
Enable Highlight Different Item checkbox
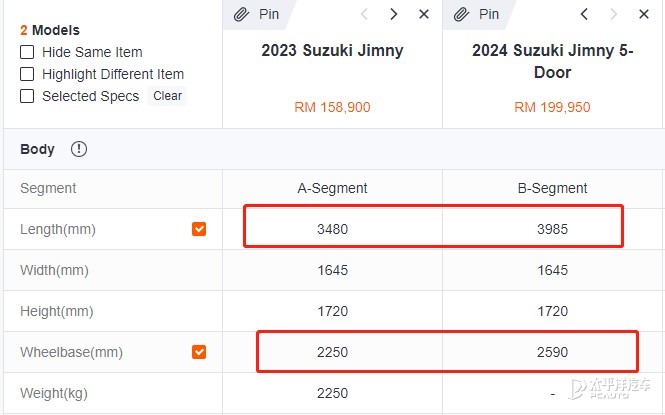pos(27,74)
